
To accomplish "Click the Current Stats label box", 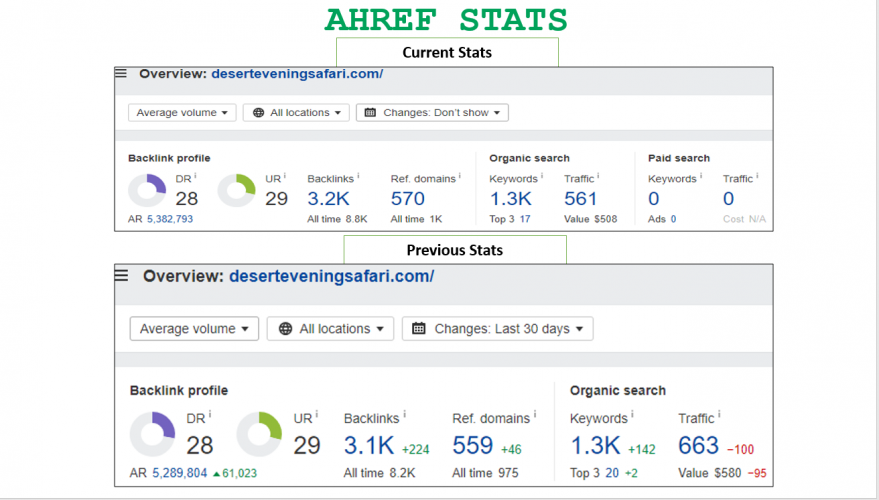I will 447,53.
